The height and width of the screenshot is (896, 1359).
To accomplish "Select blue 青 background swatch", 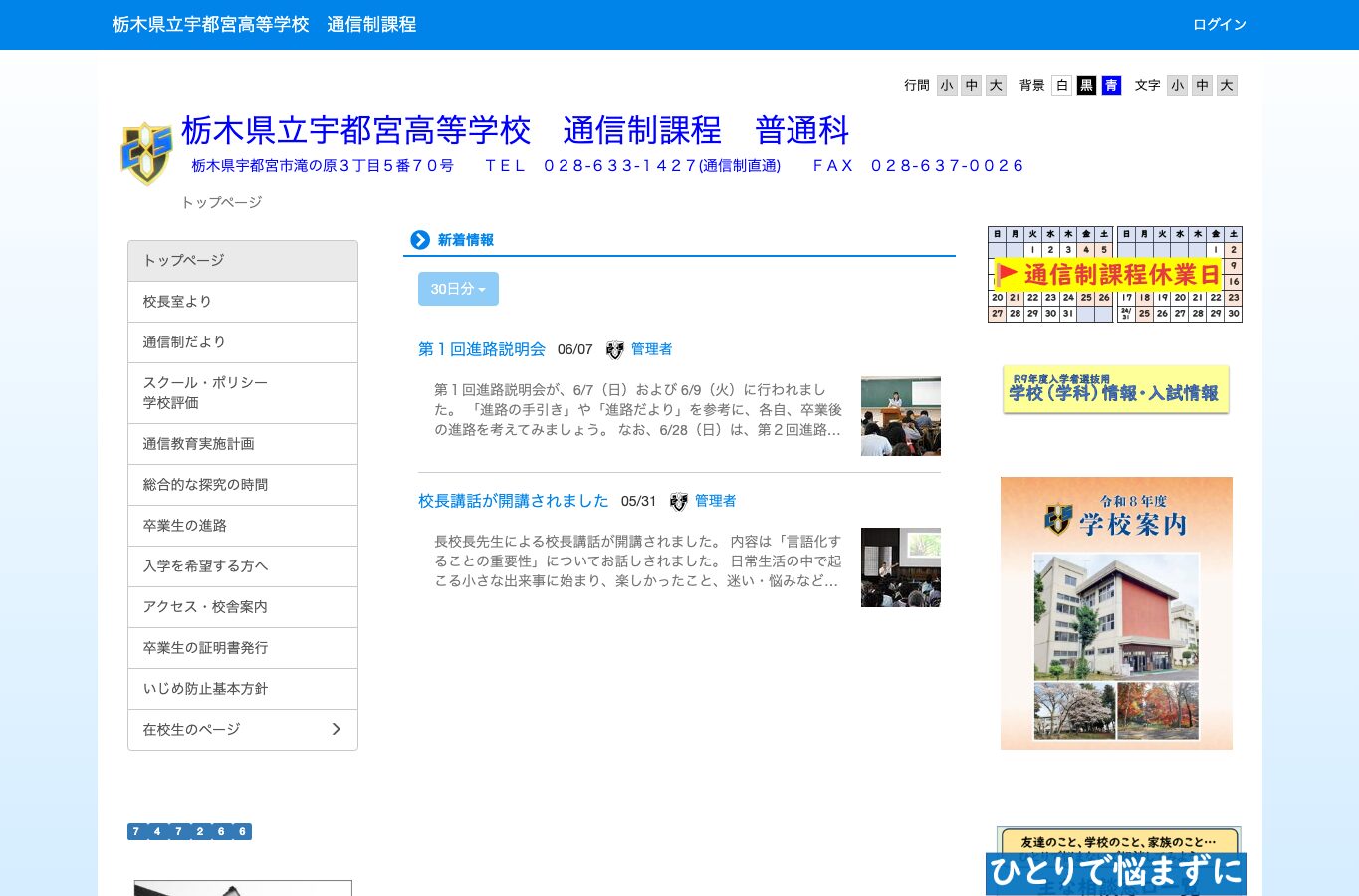I will click(x=1111, y=86).
